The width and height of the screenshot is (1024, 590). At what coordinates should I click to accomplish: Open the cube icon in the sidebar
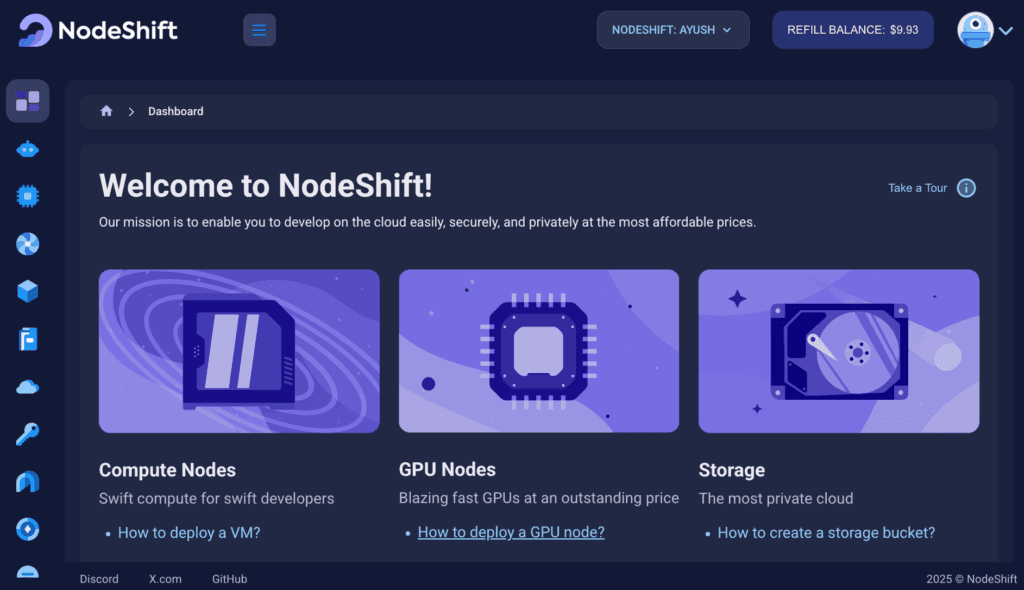point(27,291)
